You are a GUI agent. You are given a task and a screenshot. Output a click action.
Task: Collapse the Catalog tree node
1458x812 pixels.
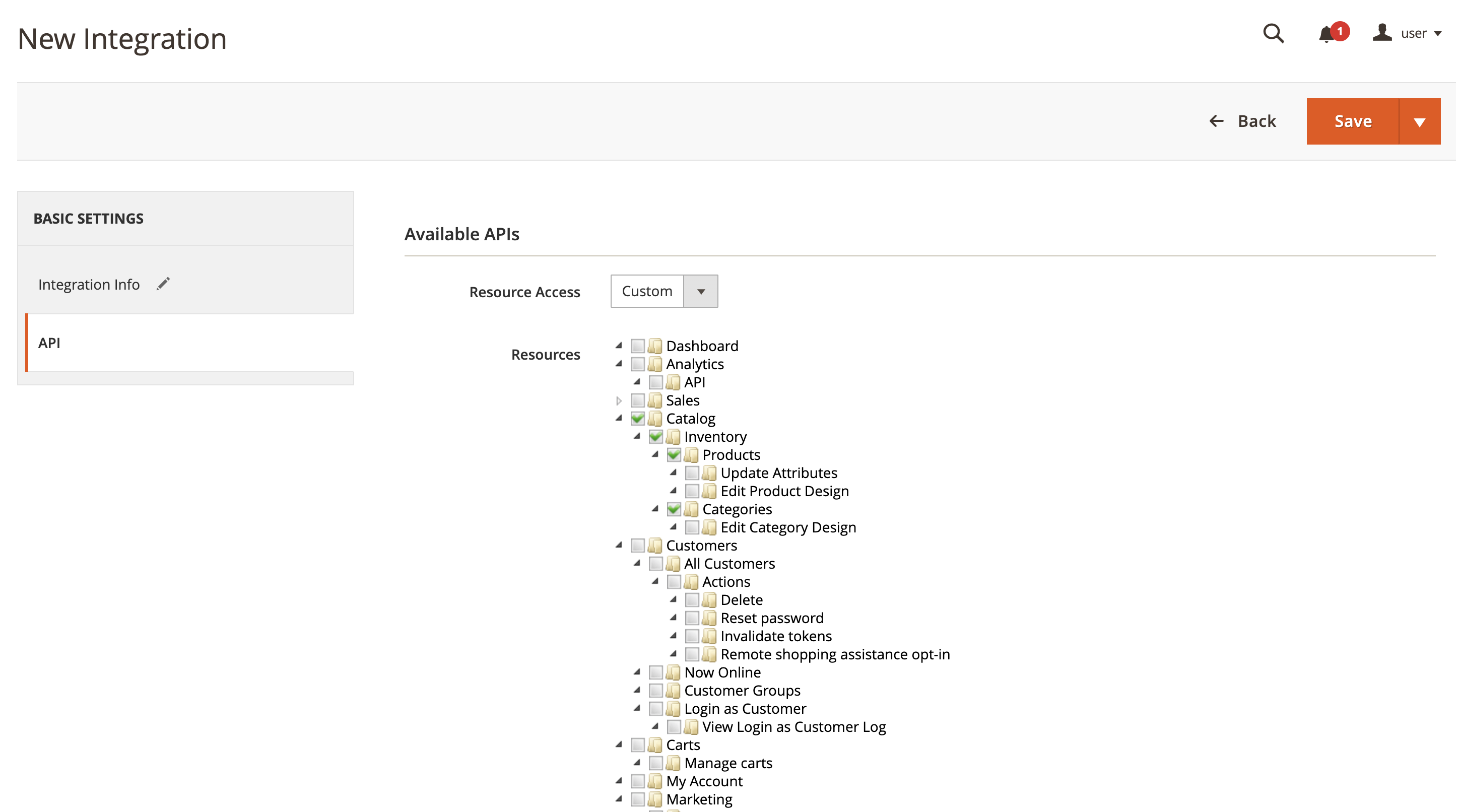[x=619, y=418]
